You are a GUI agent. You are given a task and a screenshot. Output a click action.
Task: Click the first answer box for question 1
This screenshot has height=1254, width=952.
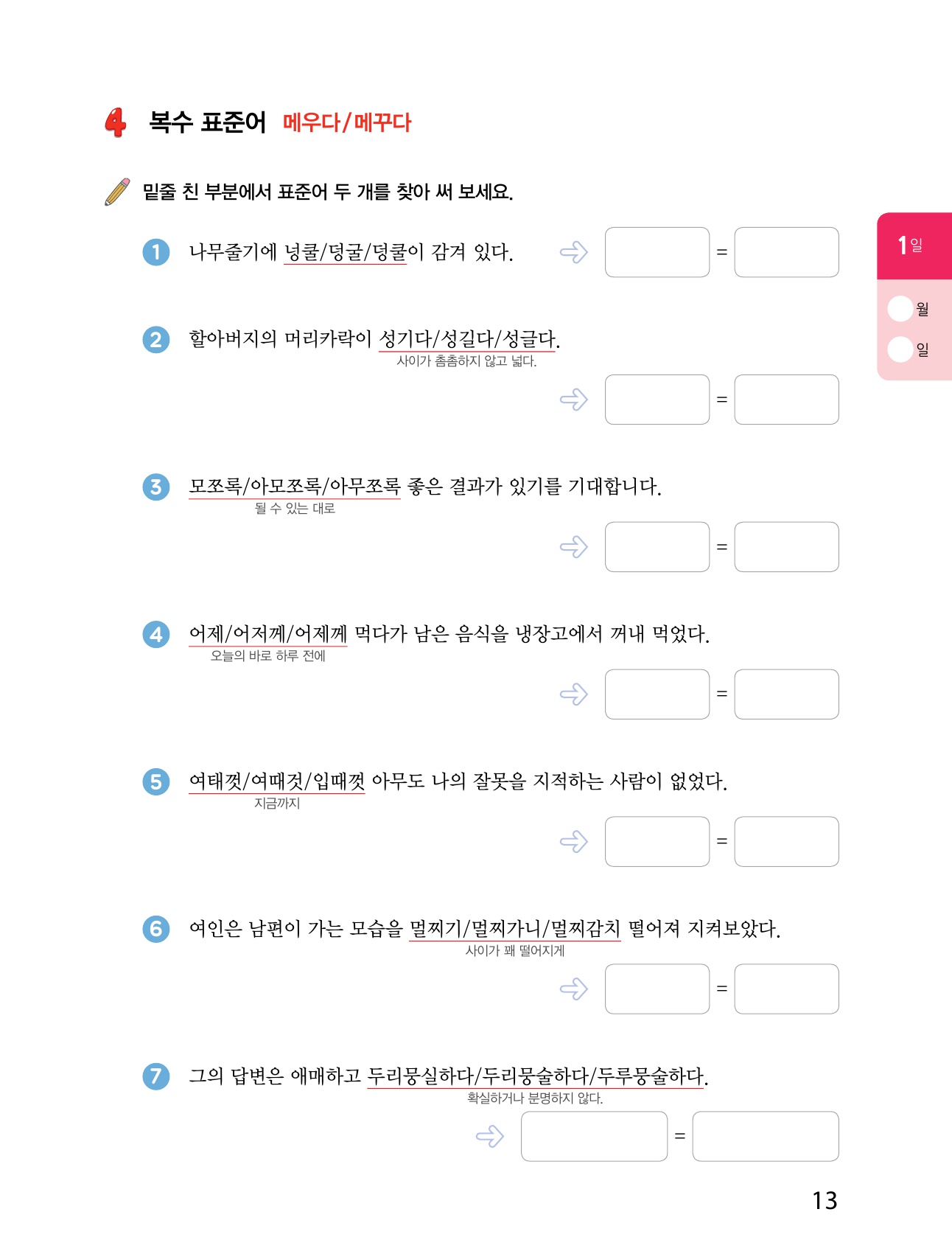657,252
